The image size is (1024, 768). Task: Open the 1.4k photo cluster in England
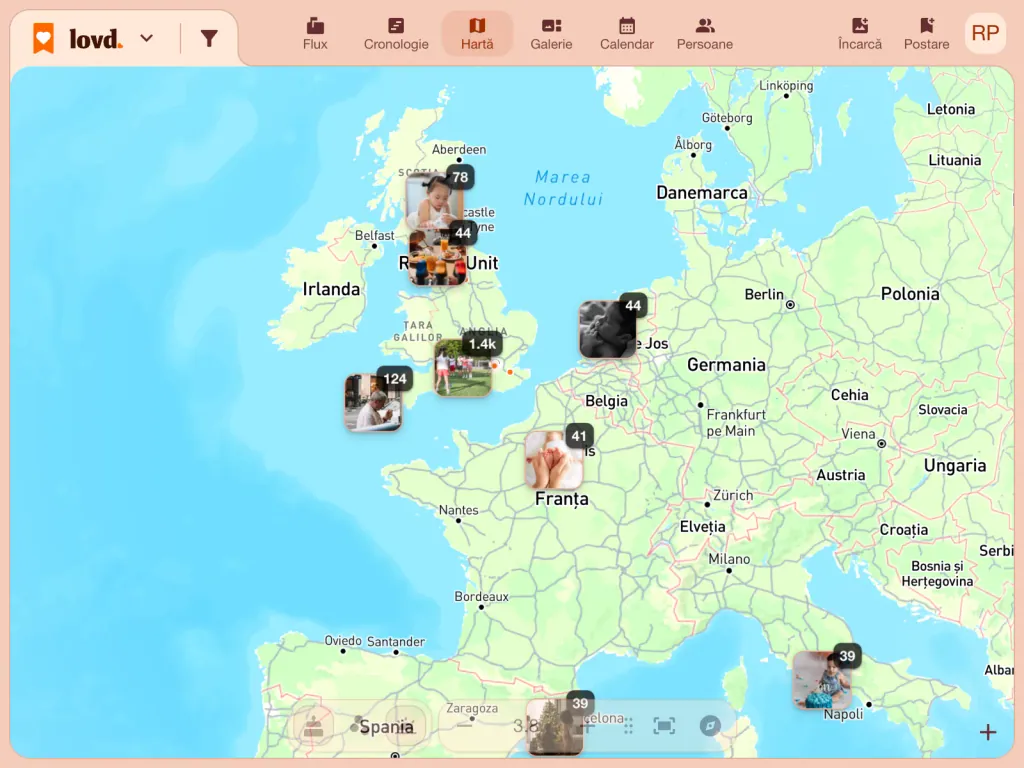(463, 368)
